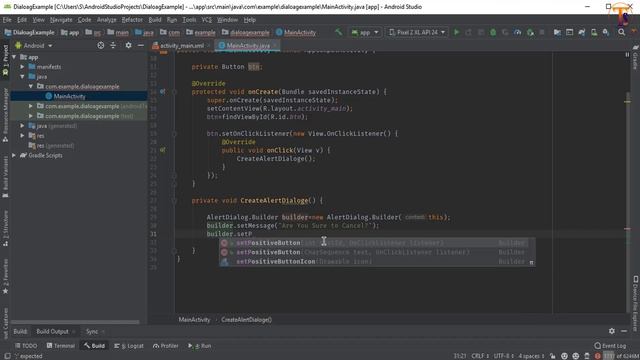
Task: Click the Profile app gauge icon
Action: (x=518, y=32)
